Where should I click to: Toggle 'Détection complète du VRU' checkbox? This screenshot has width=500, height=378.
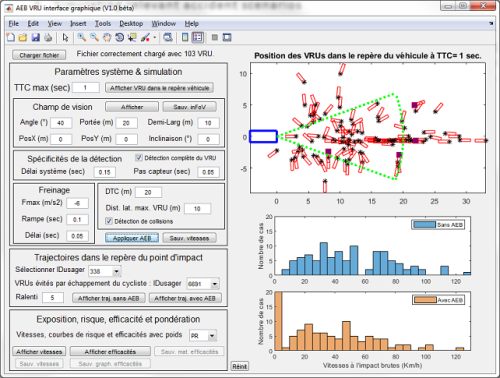(139, 157)
